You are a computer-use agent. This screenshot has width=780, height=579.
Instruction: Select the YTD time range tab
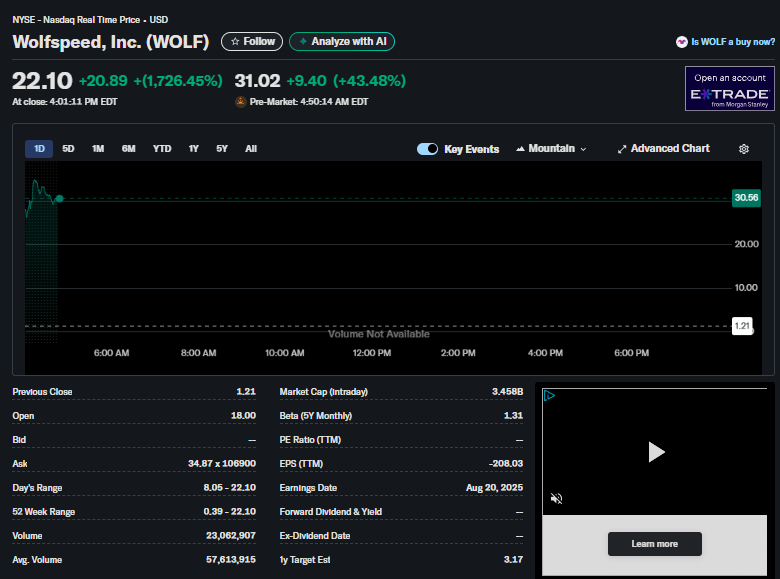click(x=162, y=149)
